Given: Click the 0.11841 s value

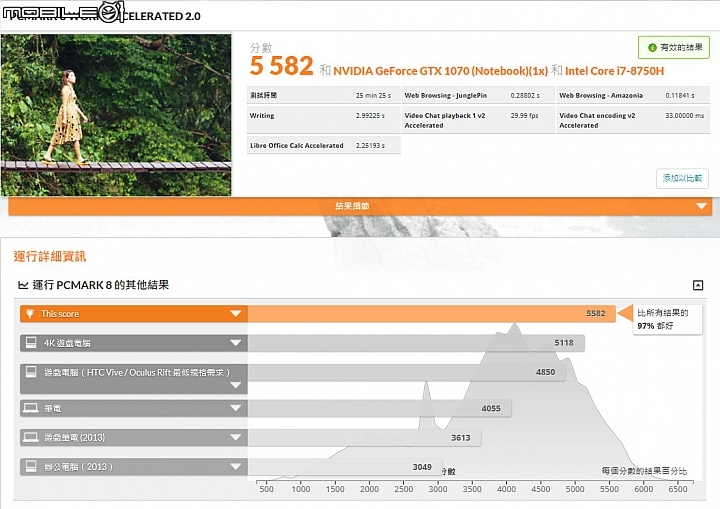Looking at the screenshot, I should click(680, 96).
